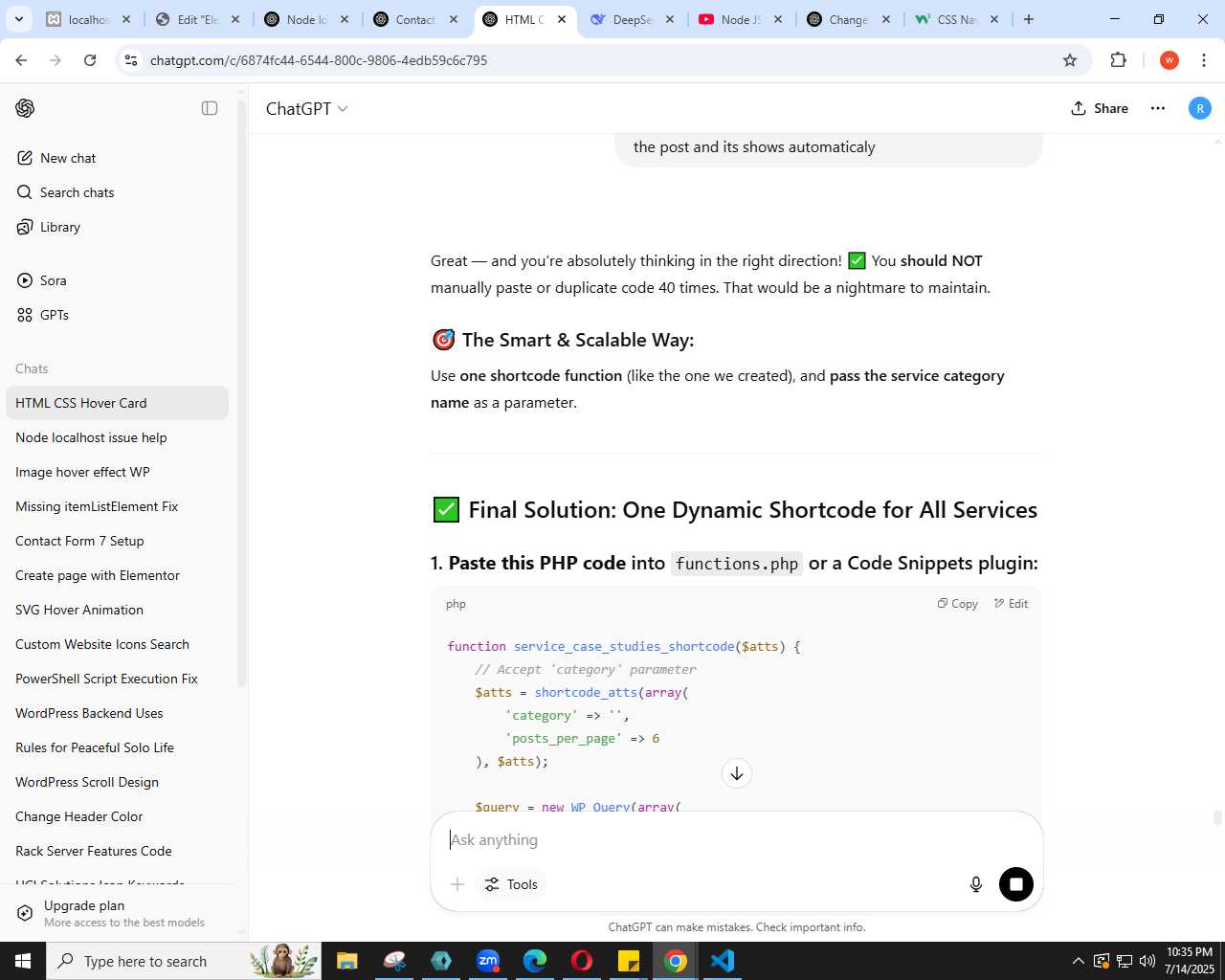Click the taskbar search box
Screen dimensions: 1225x980
pos(184,961)
